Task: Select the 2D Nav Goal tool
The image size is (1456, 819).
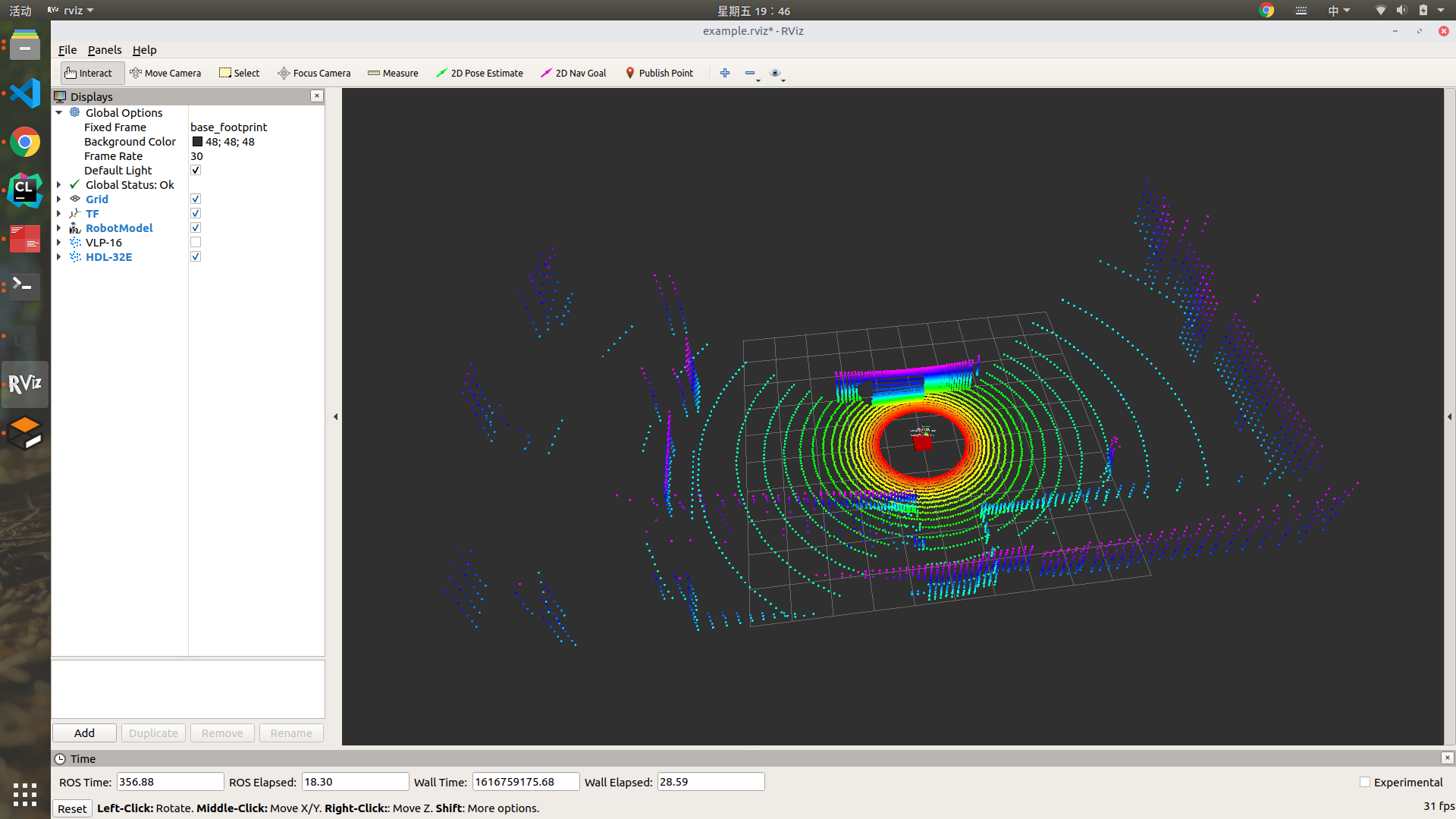Action: pyautogui.click(x=573, y=73)
